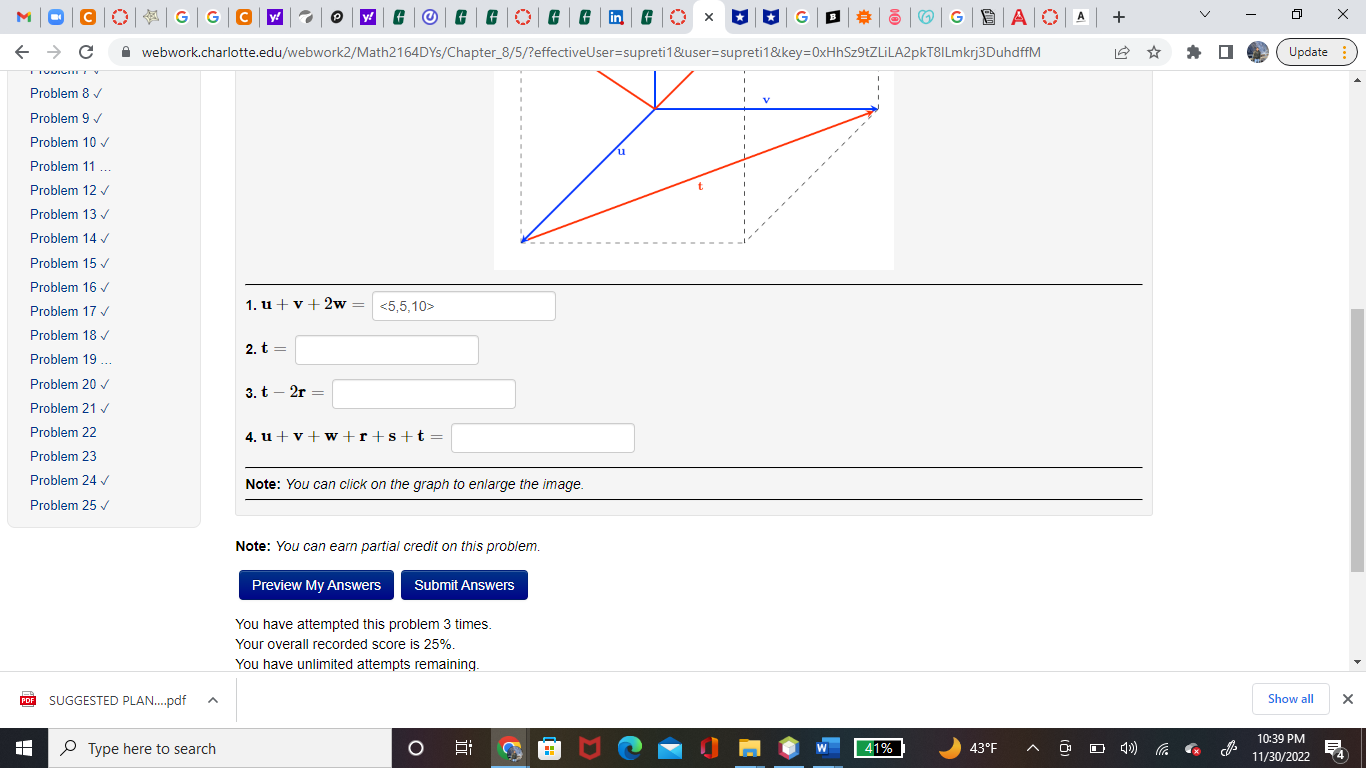Open the Chrome extensions puzzle icon
Image resolution: width=1366 pixels, height=768 pixels.
(1194, 52)
